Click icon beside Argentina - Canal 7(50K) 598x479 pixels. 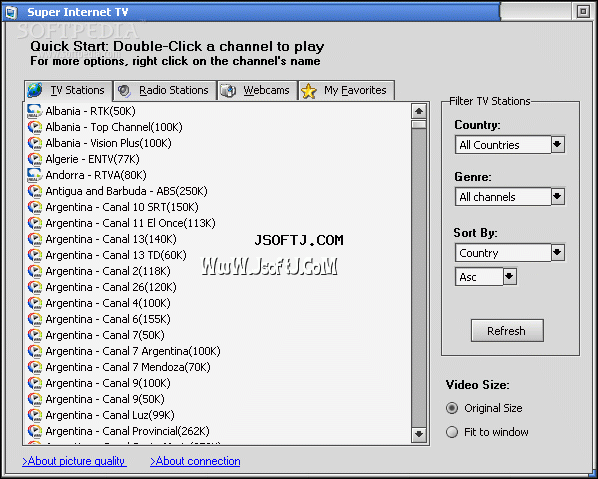[x=35, y=335]
